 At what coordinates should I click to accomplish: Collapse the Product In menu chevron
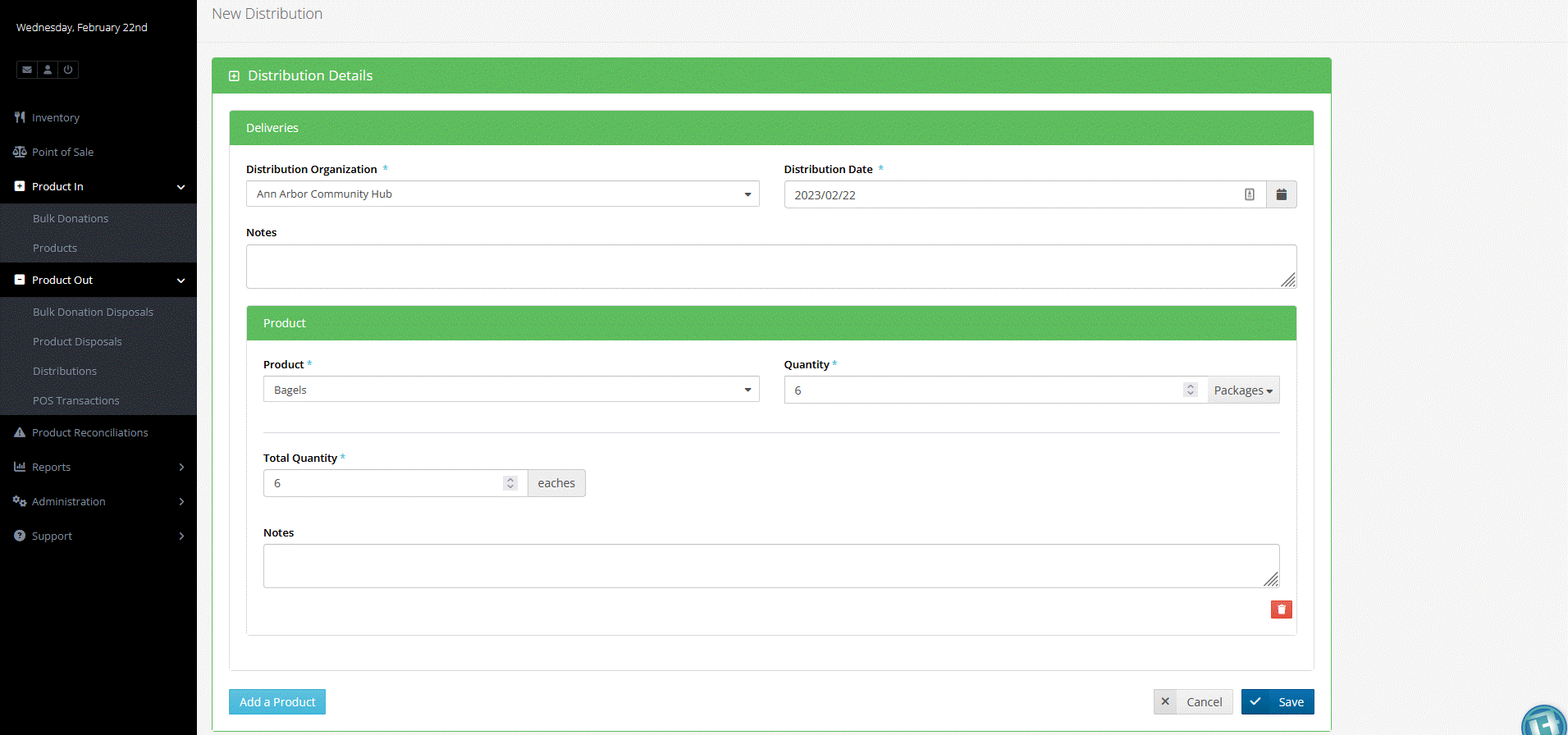point(181,187)
